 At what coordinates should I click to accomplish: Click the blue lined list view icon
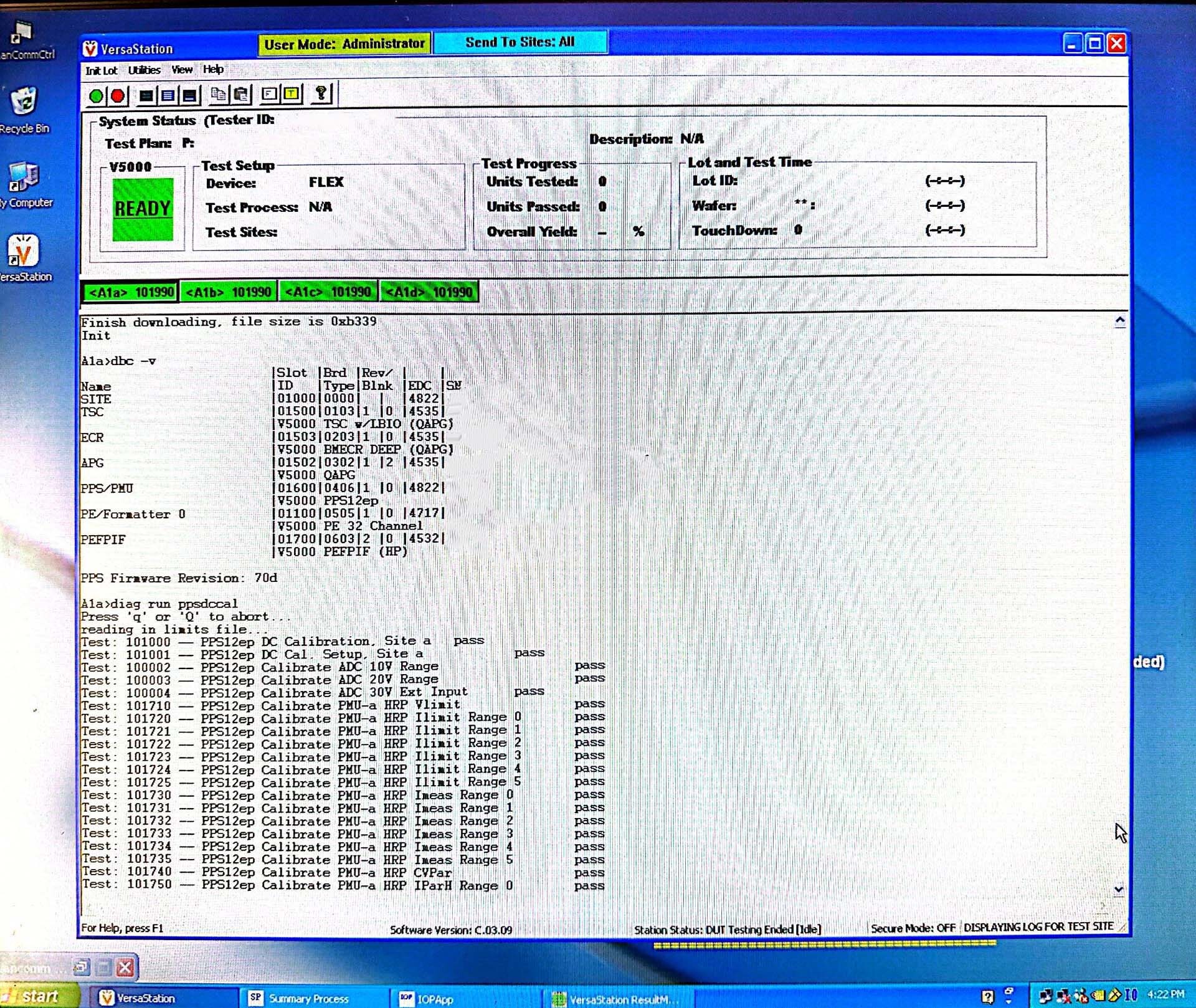(168, 96)
